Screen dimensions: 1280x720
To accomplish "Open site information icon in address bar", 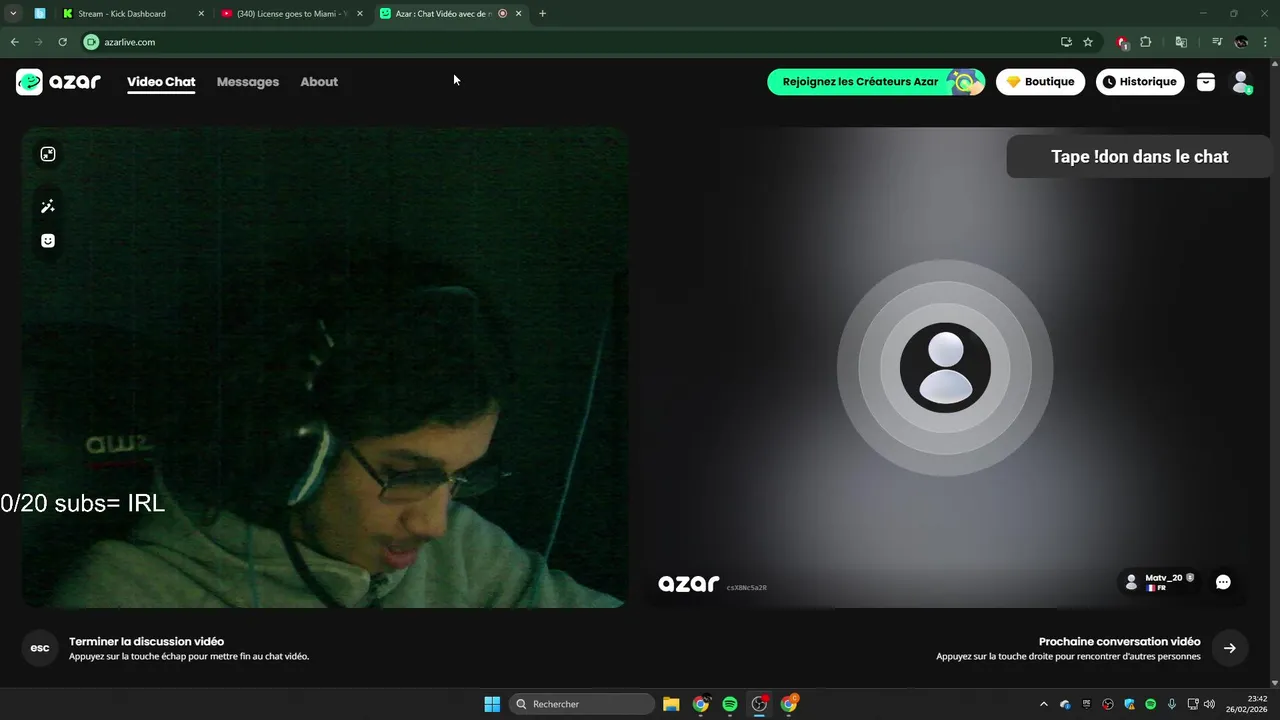I will [x=91, y=42].
